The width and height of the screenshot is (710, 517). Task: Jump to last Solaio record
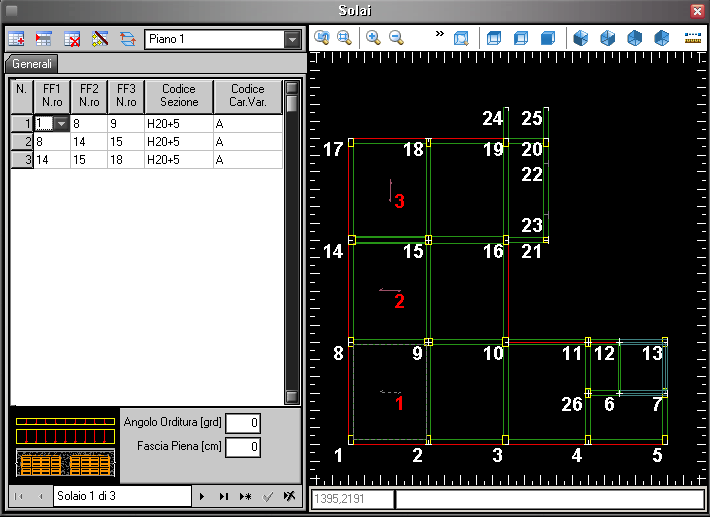(x=223, y=496)
